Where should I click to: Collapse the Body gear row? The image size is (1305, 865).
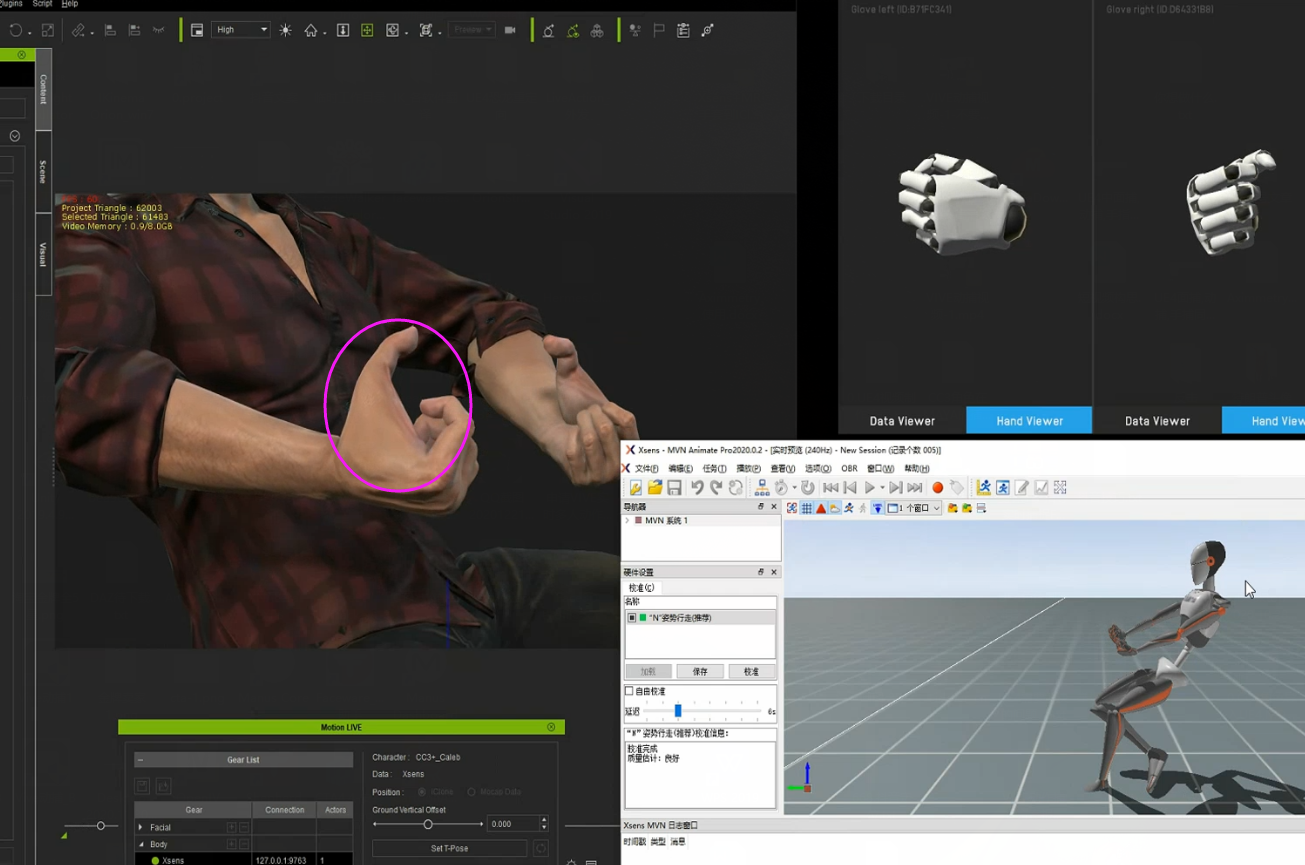141,844
